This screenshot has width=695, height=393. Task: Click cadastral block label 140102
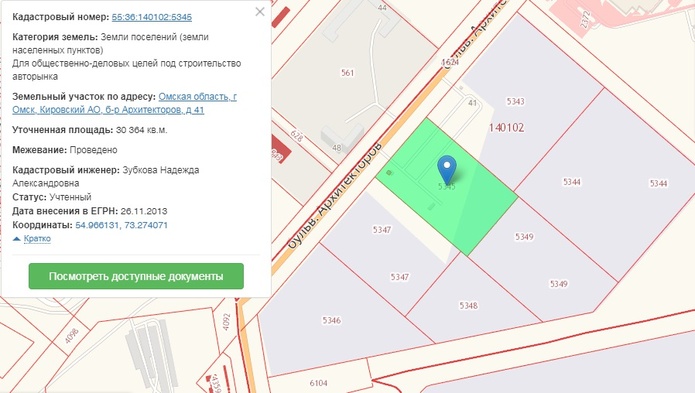point(507,128)
